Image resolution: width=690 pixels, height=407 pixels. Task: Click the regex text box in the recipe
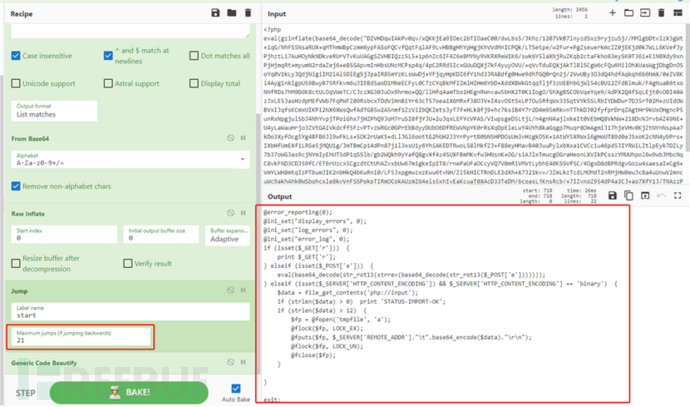130,31
